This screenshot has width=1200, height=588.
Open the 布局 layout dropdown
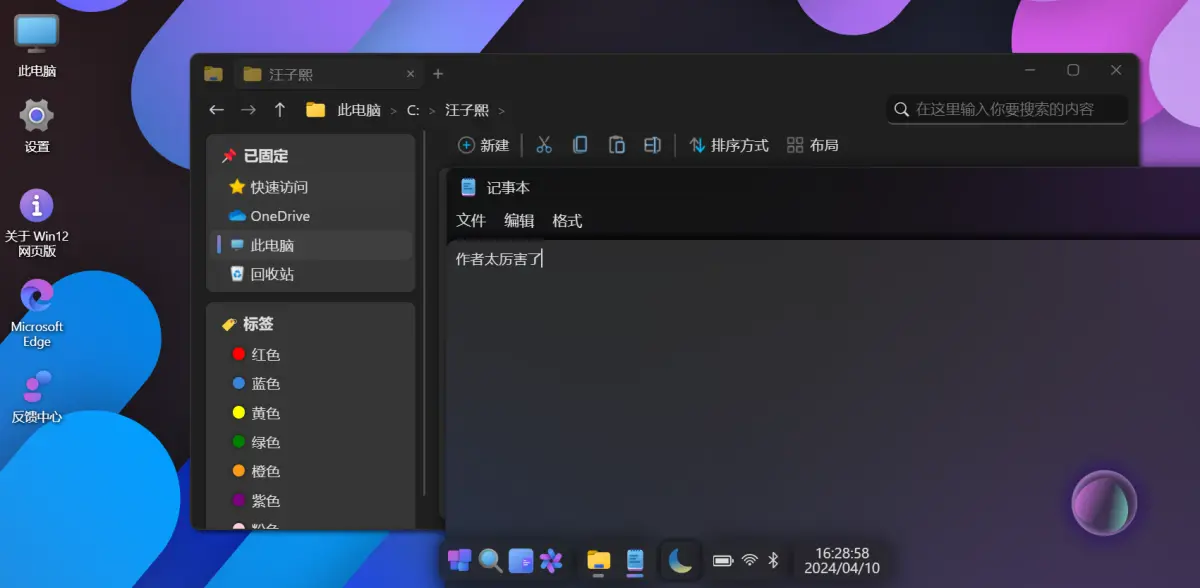(x=813, y=145)
